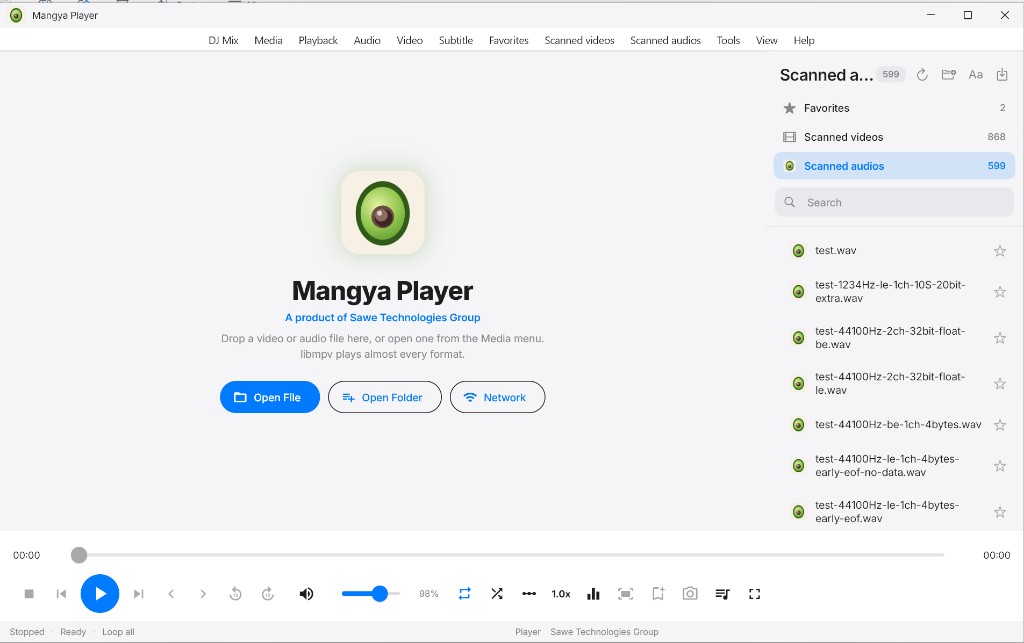Image resolution: width=1024 pixels, height=643 pixels.
Task: Star test-44100Hz-2ch-32bit-float-be.wav
Action: [1000, 338]
